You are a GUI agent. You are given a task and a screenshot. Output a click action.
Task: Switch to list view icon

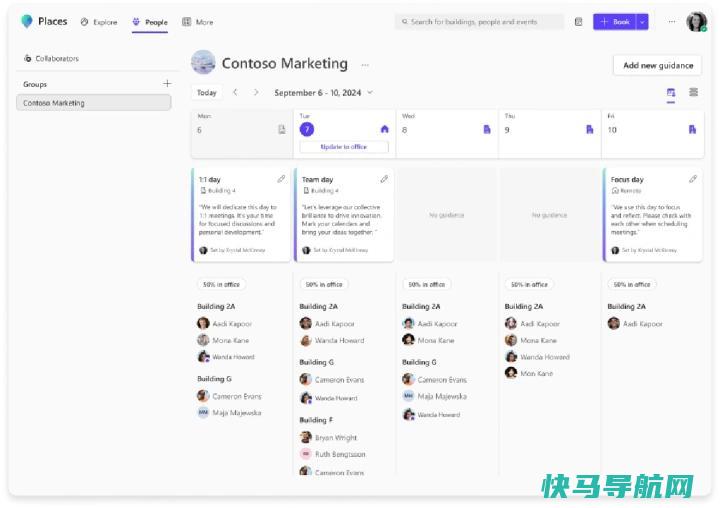(693, 92)
